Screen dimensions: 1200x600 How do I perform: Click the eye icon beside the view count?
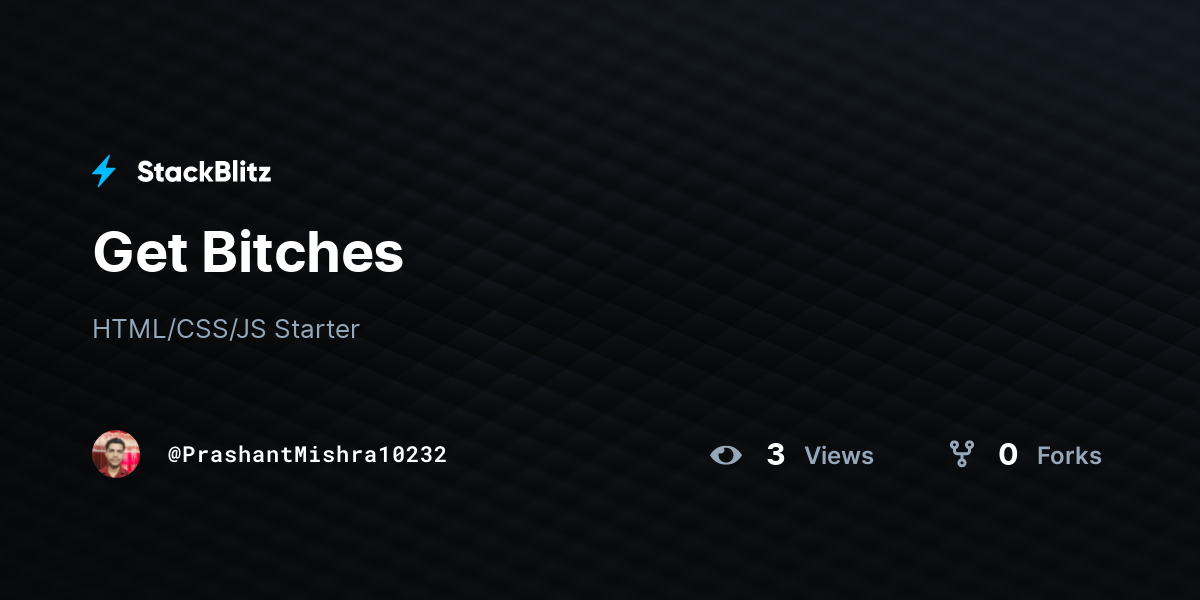tap(726, 455)
